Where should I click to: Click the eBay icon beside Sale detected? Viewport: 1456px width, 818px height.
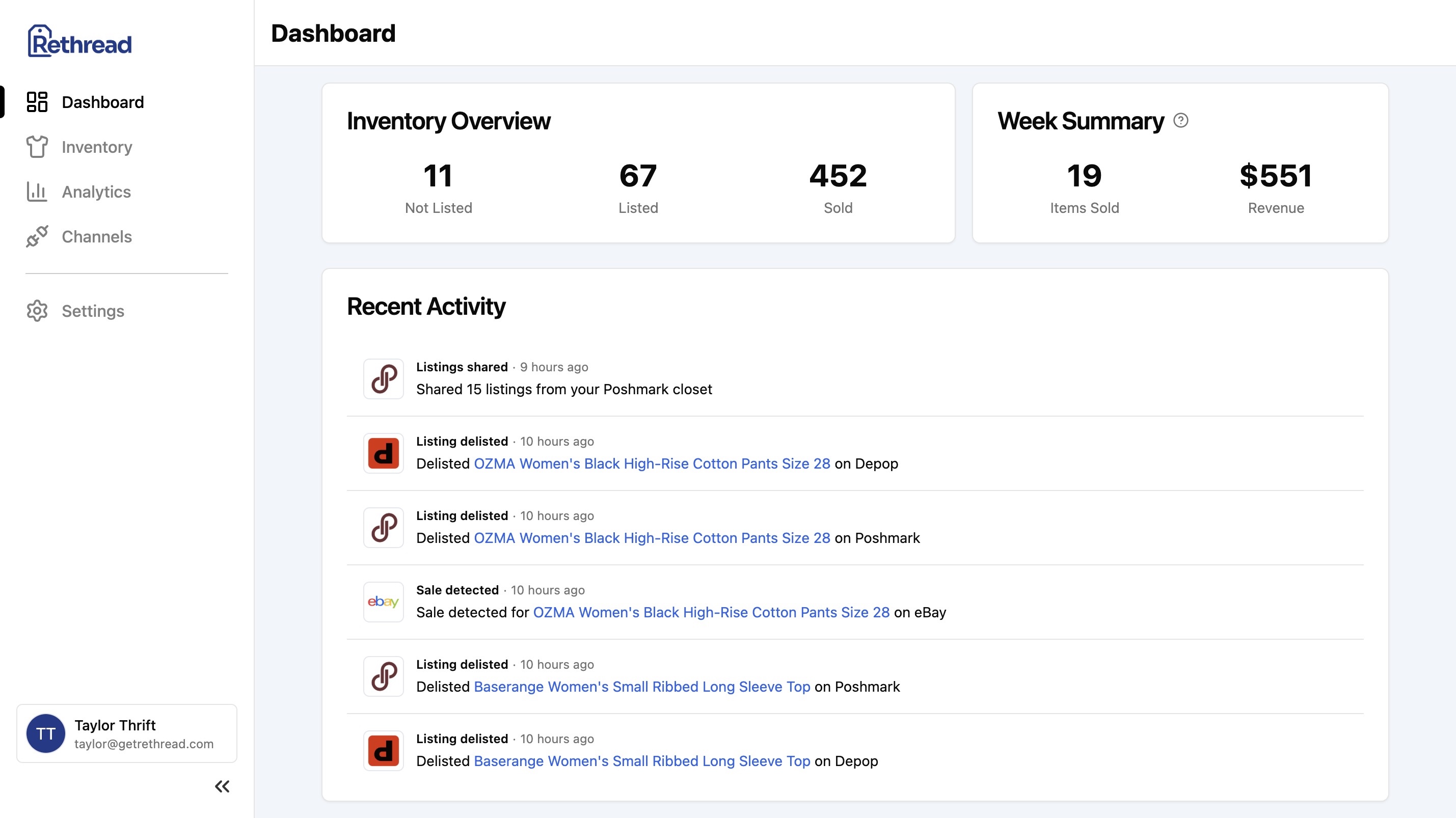[x=383, y=602]
